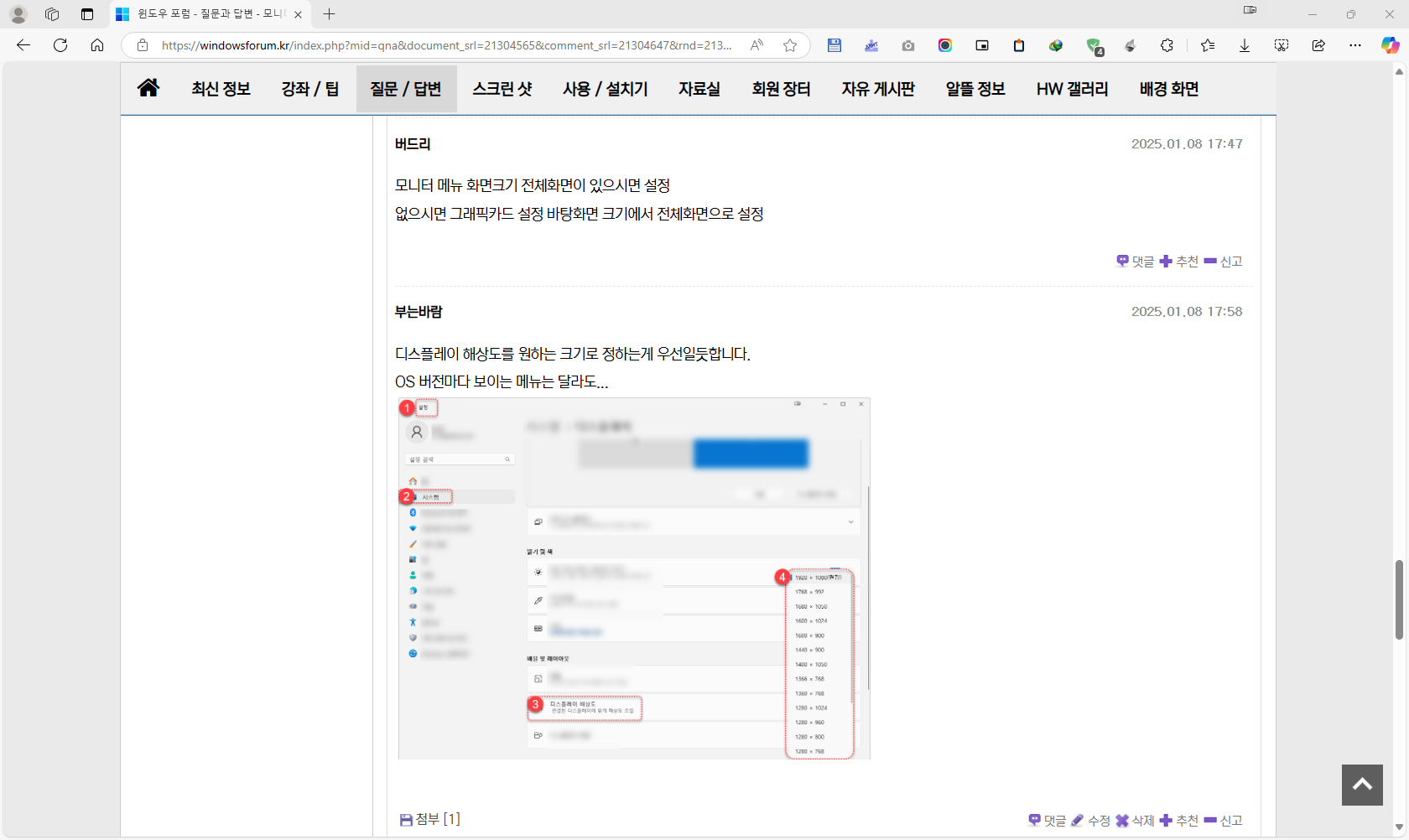Select the 질문 / 답변 menu
Screen dimensions: 1409x840
406,89
